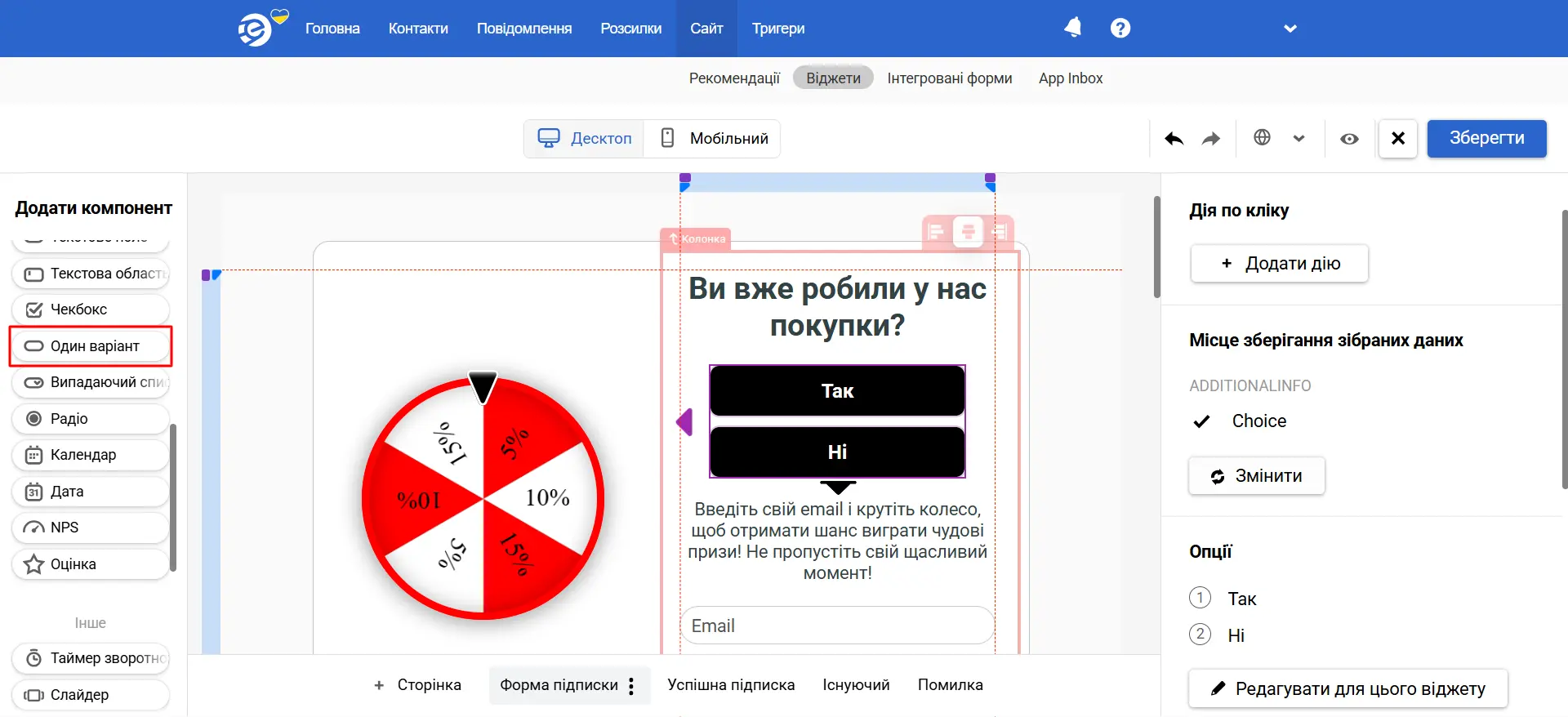This screenshot has height=717, width=1568.
Task: Click the Email input field
Action: click(837, 626)
